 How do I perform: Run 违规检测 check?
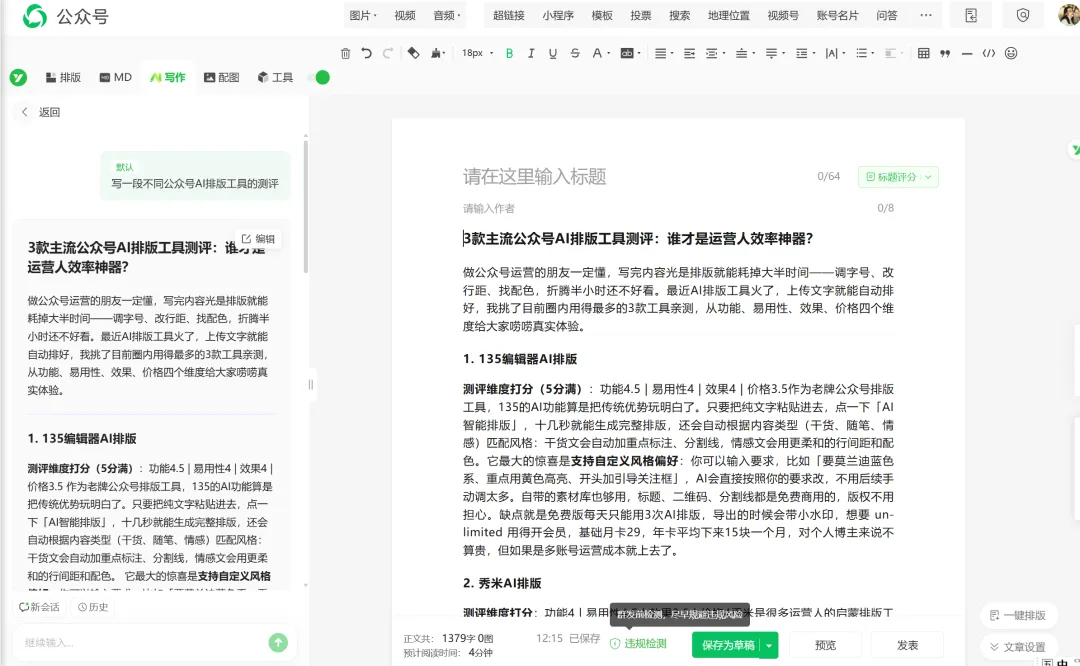point(638,643)
